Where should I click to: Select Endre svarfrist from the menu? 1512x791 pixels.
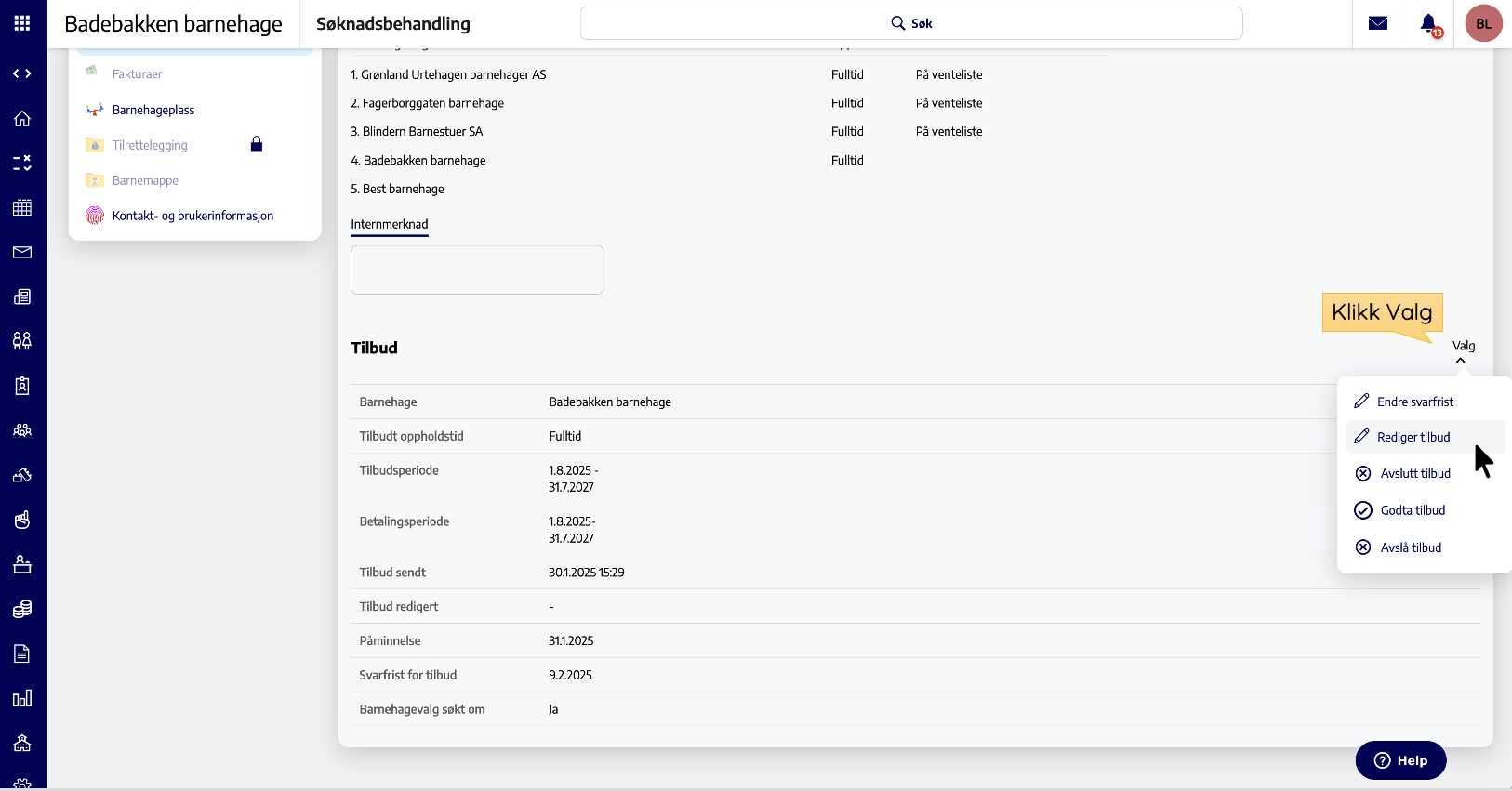[1414, 402]
